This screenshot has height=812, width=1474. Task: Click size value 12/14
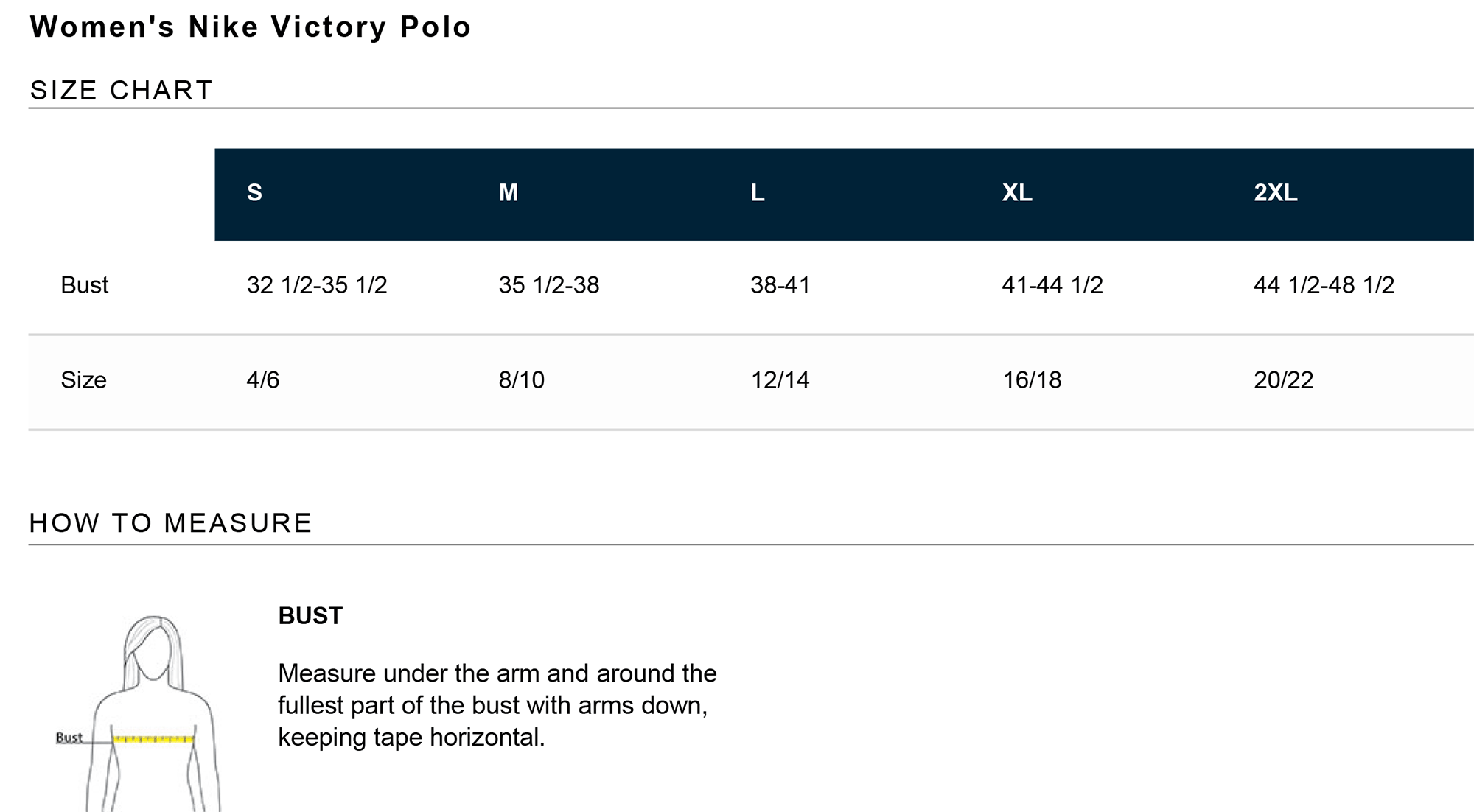(780, 380)
